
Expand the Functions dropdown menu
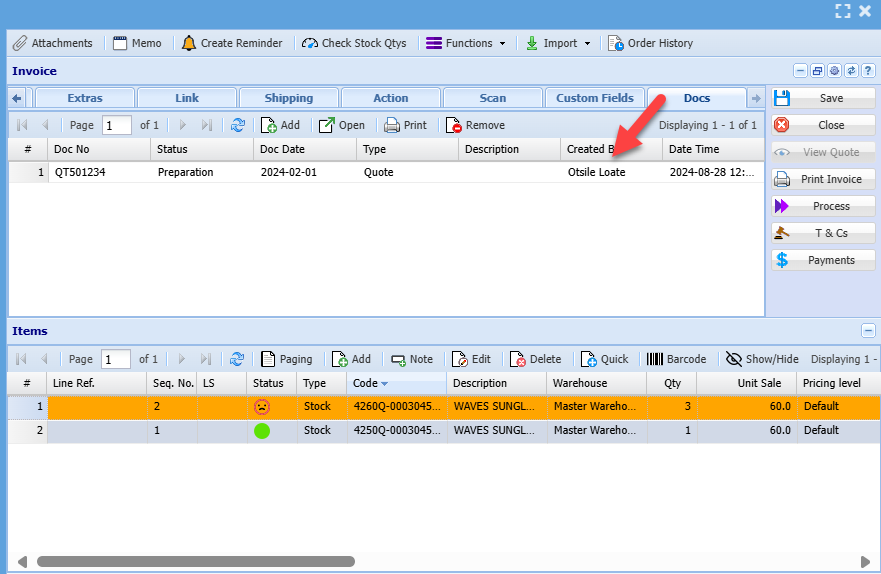(x=466, y=43)
